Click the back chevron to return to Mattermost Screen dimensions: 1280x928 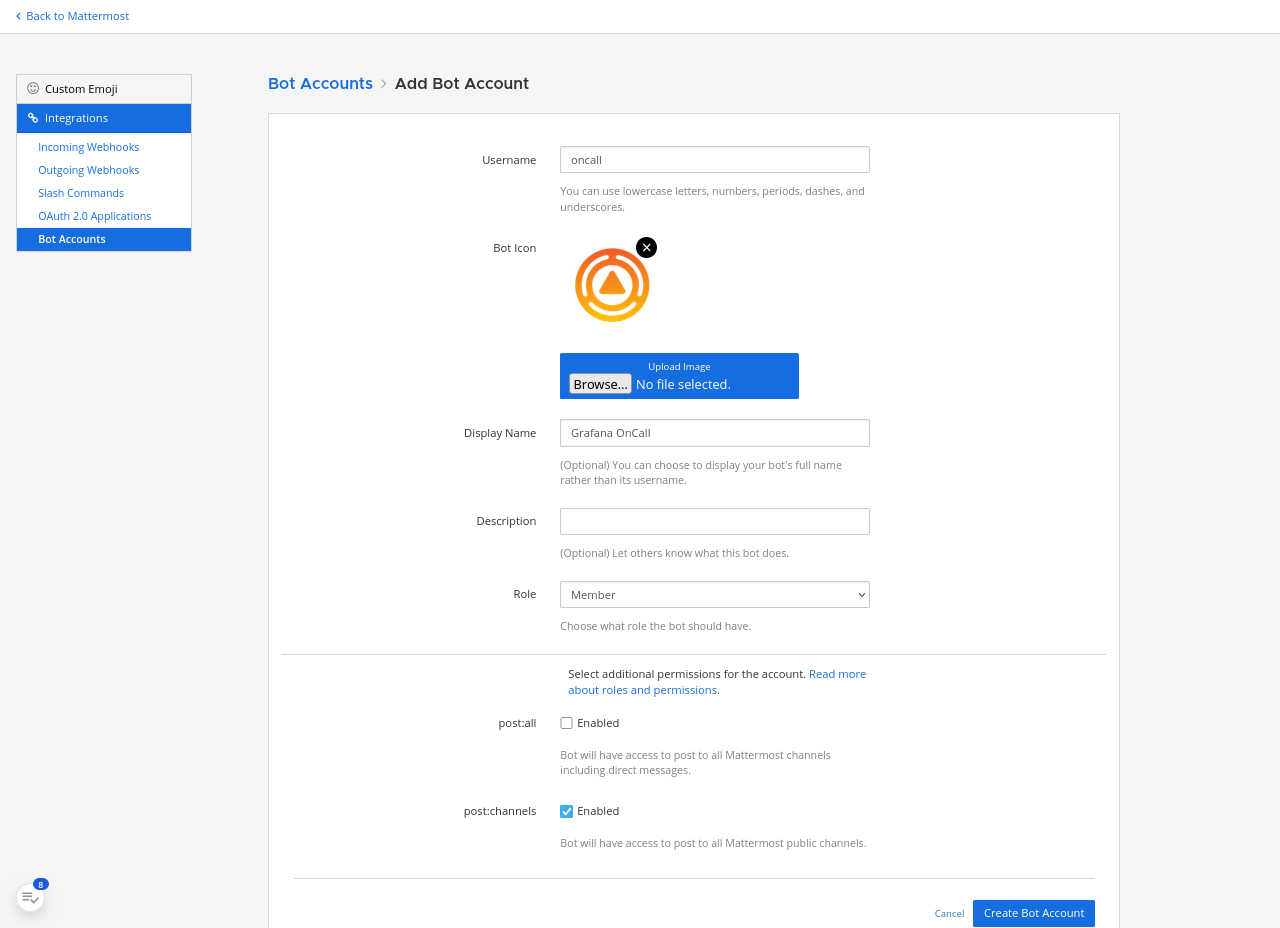click(x=17, y=15)
